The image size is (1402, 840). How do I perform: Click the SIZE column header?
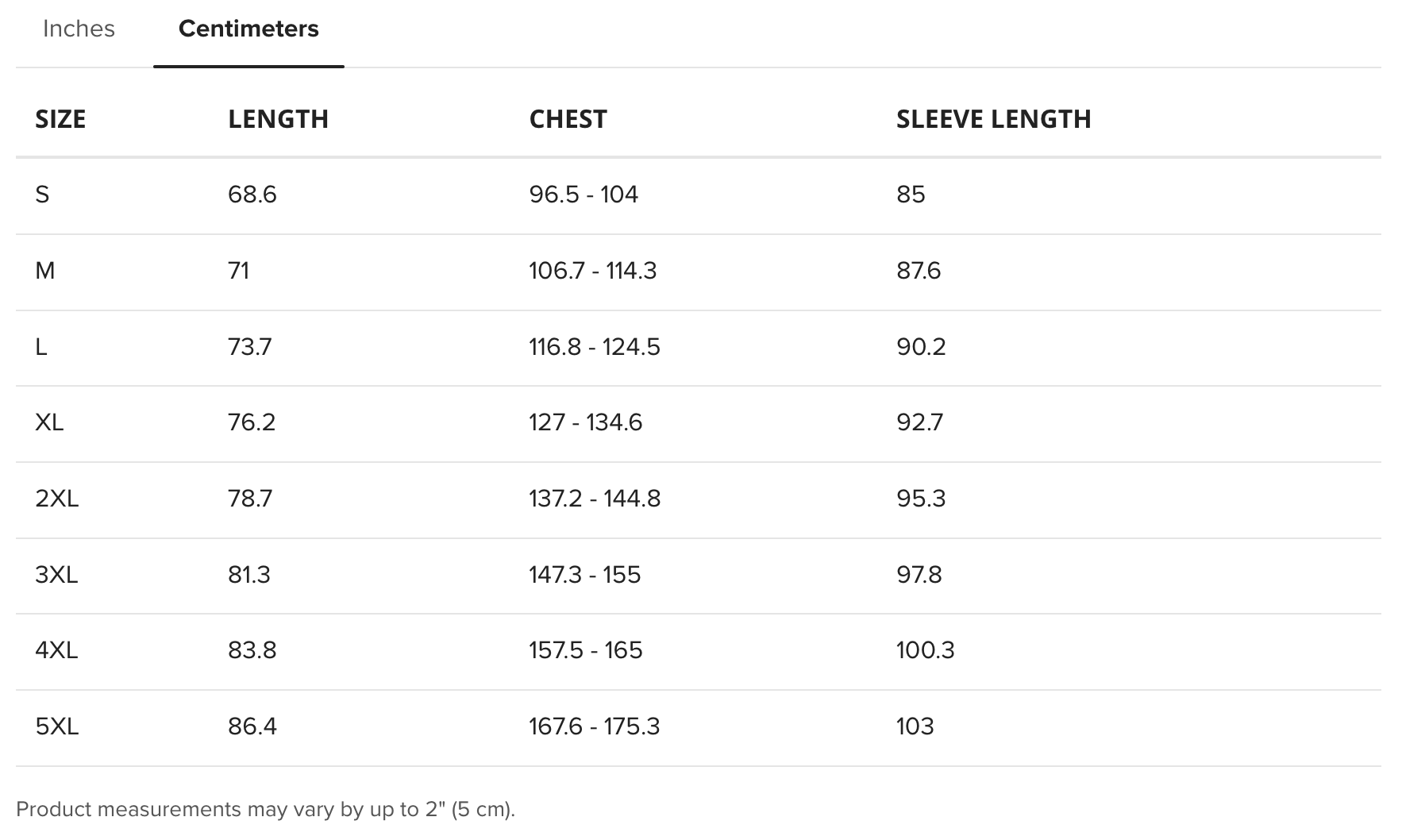[60, 119]
